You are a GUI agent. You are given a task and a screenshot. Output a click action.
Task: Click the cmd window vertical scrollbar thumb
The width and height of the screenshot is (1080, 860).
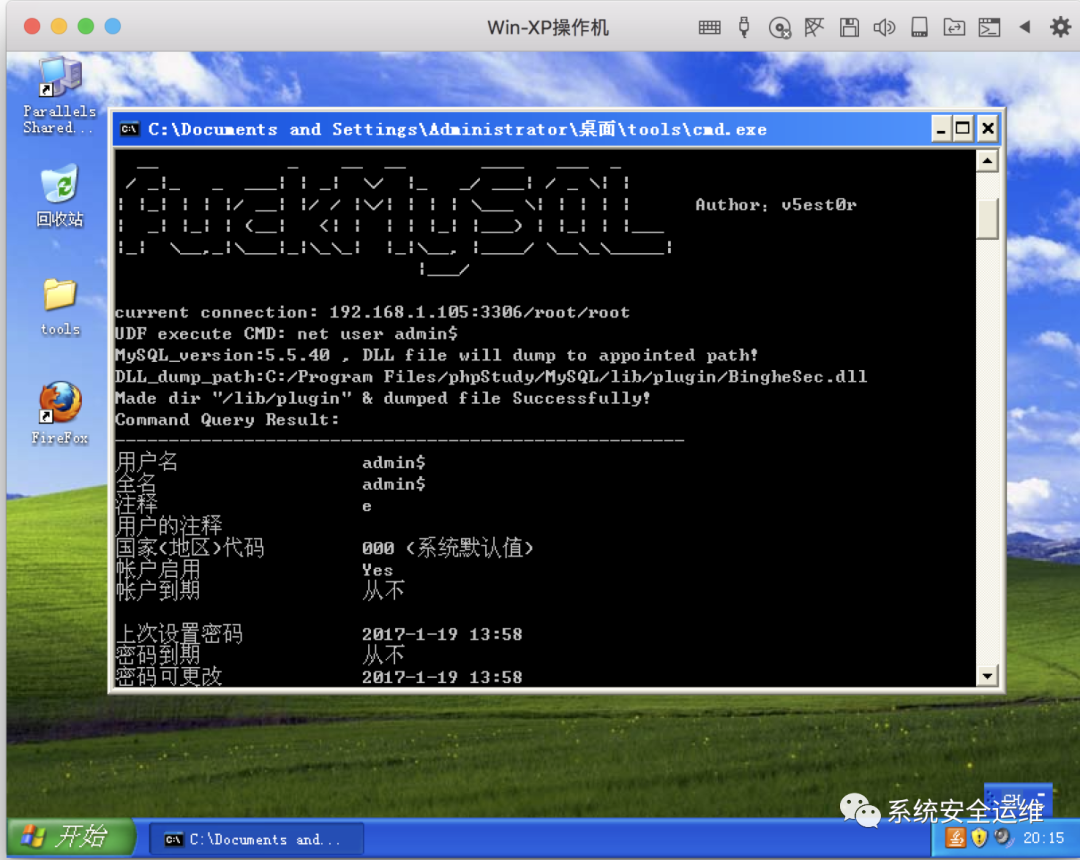pos(987,219)
